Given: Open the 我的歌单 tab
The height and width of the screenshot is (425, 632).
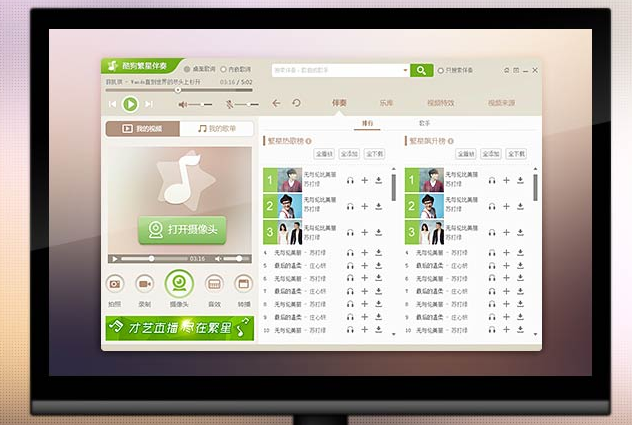Looking at the screenshot, I should coord(217,129).
